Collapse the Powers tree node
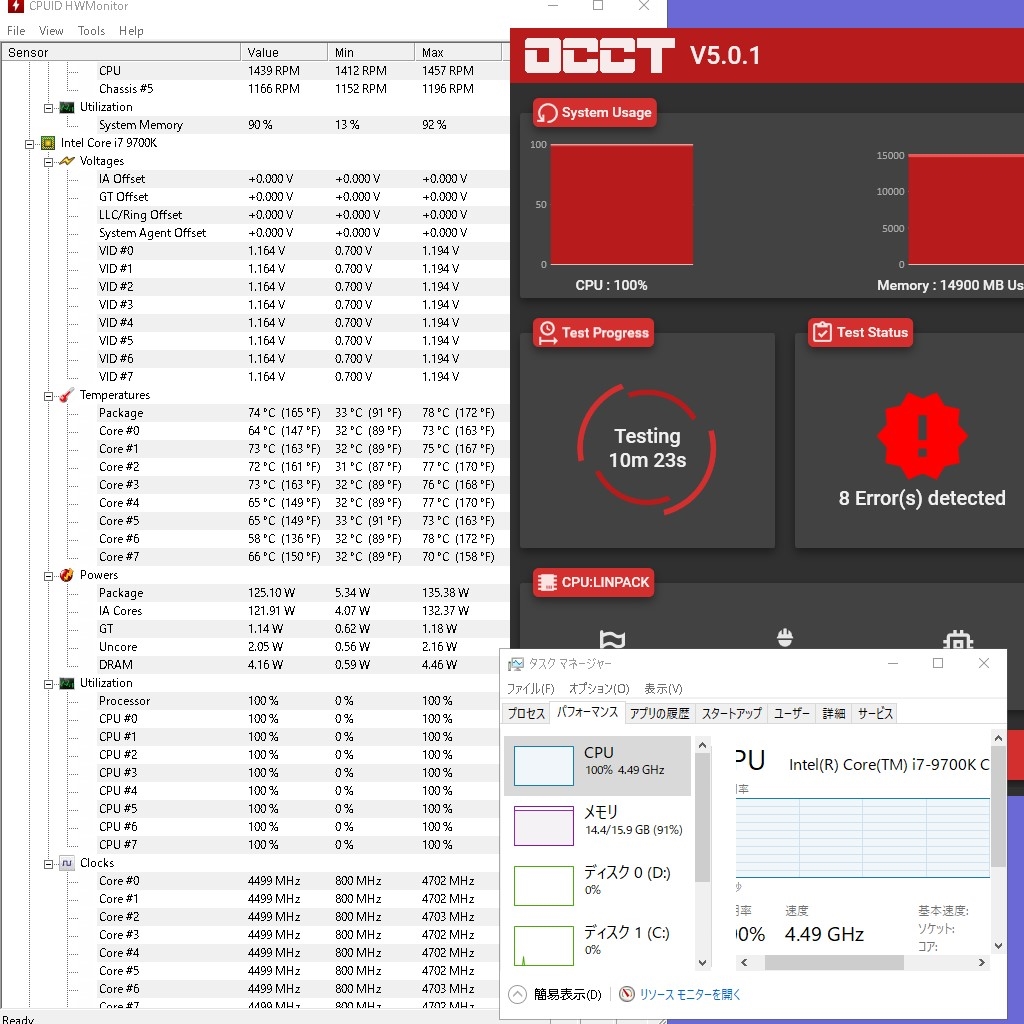The width and height of the screenshot is (1024, 1024). tap(48, 576)
